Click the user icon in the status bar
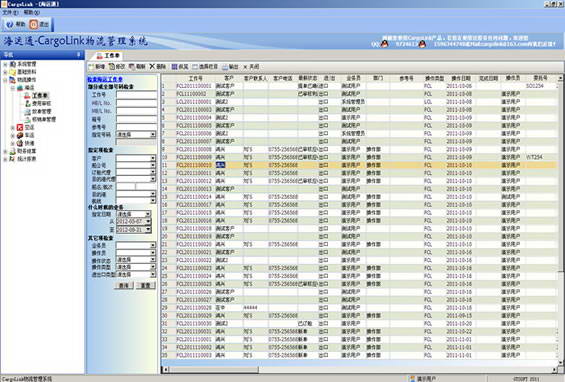The width and height of the screenshot is (565, 382). 412,379
